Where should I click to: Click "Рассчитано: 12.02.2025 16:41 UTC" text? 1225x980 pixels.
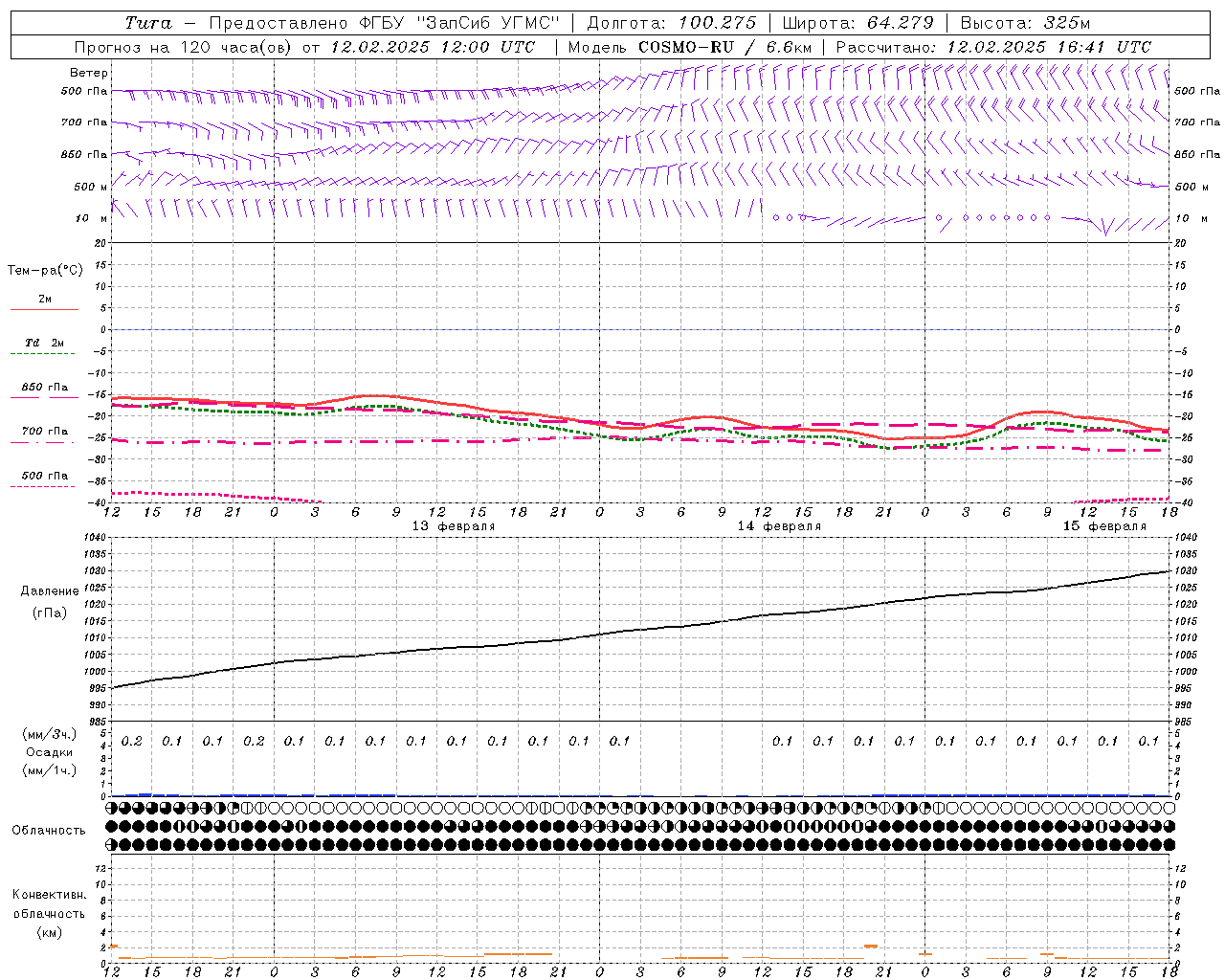pyautogui.click(x=993, y=47)
